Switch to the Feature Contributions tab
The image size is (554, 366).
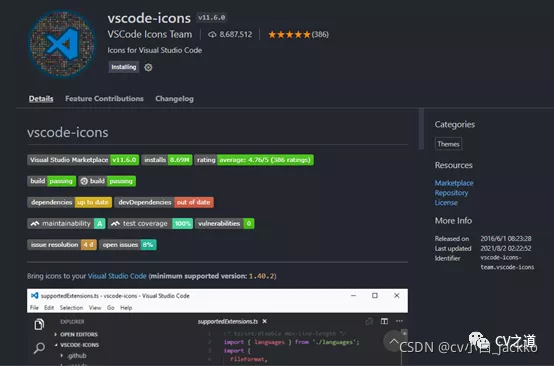coord(104,99)
